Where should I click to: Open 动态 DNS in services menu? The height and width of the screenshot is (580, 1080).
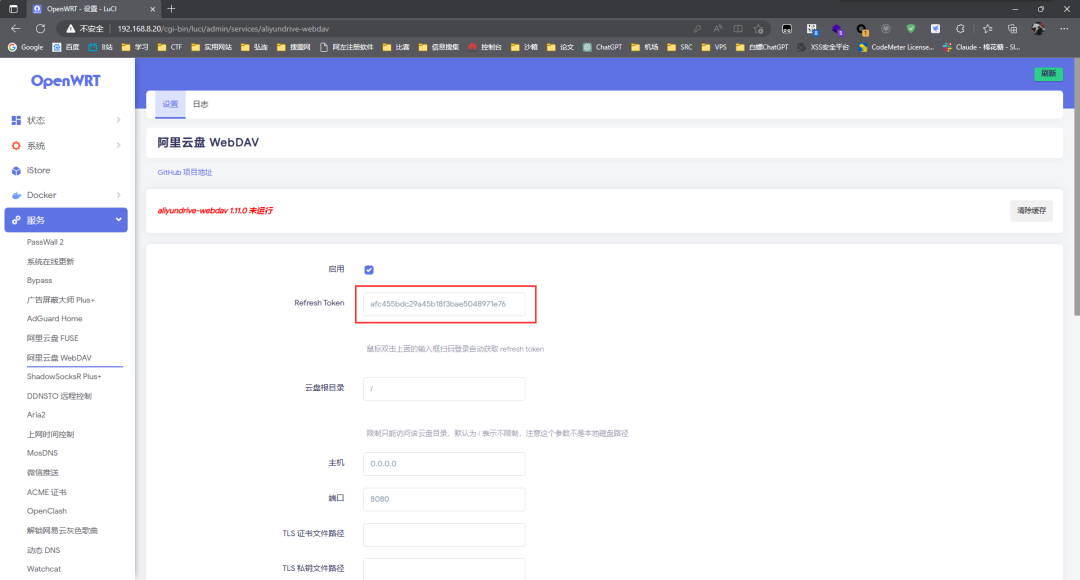pos(43,550)
